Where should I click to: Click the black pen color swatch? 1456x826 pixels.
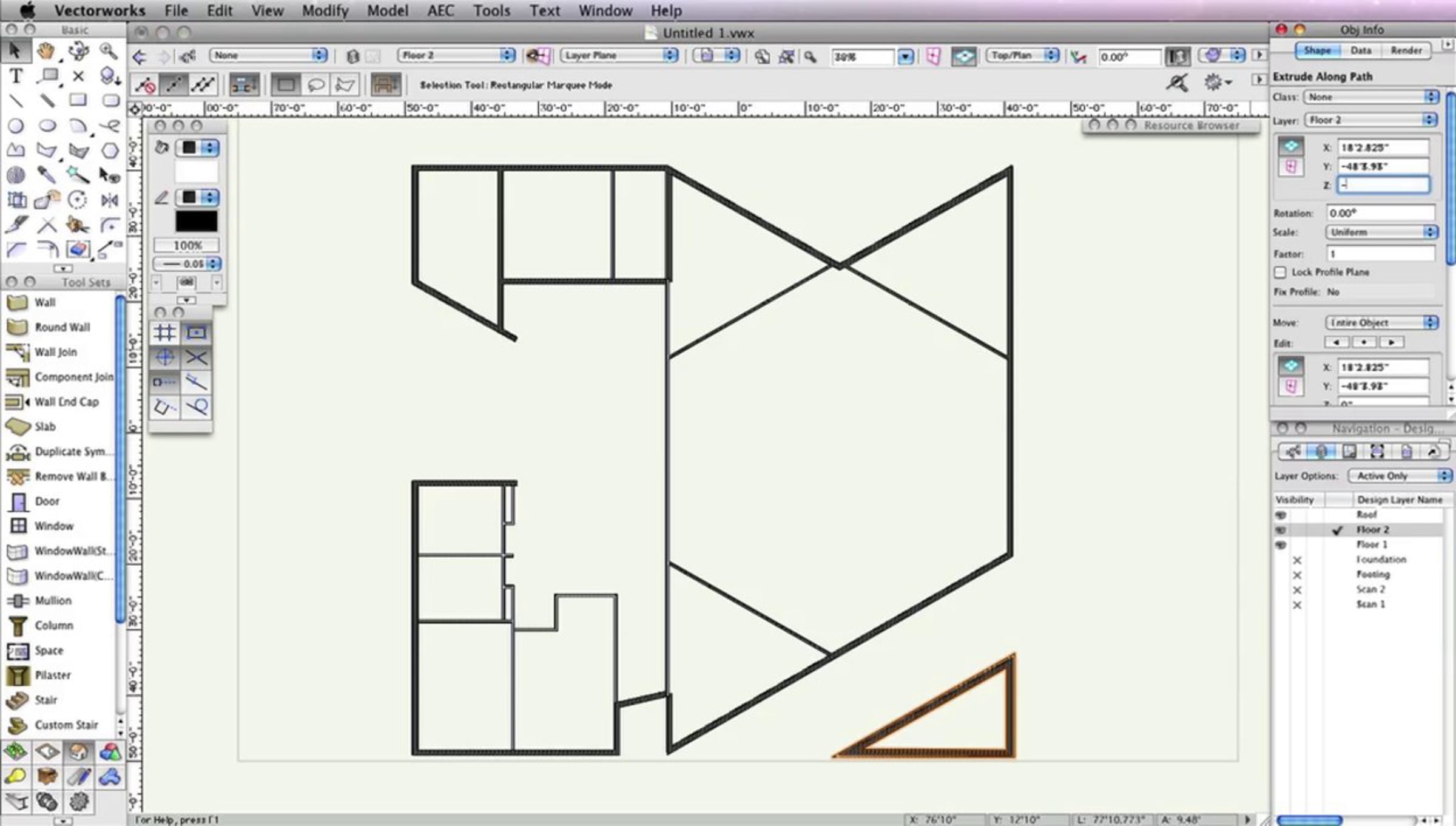coord(196,222)
